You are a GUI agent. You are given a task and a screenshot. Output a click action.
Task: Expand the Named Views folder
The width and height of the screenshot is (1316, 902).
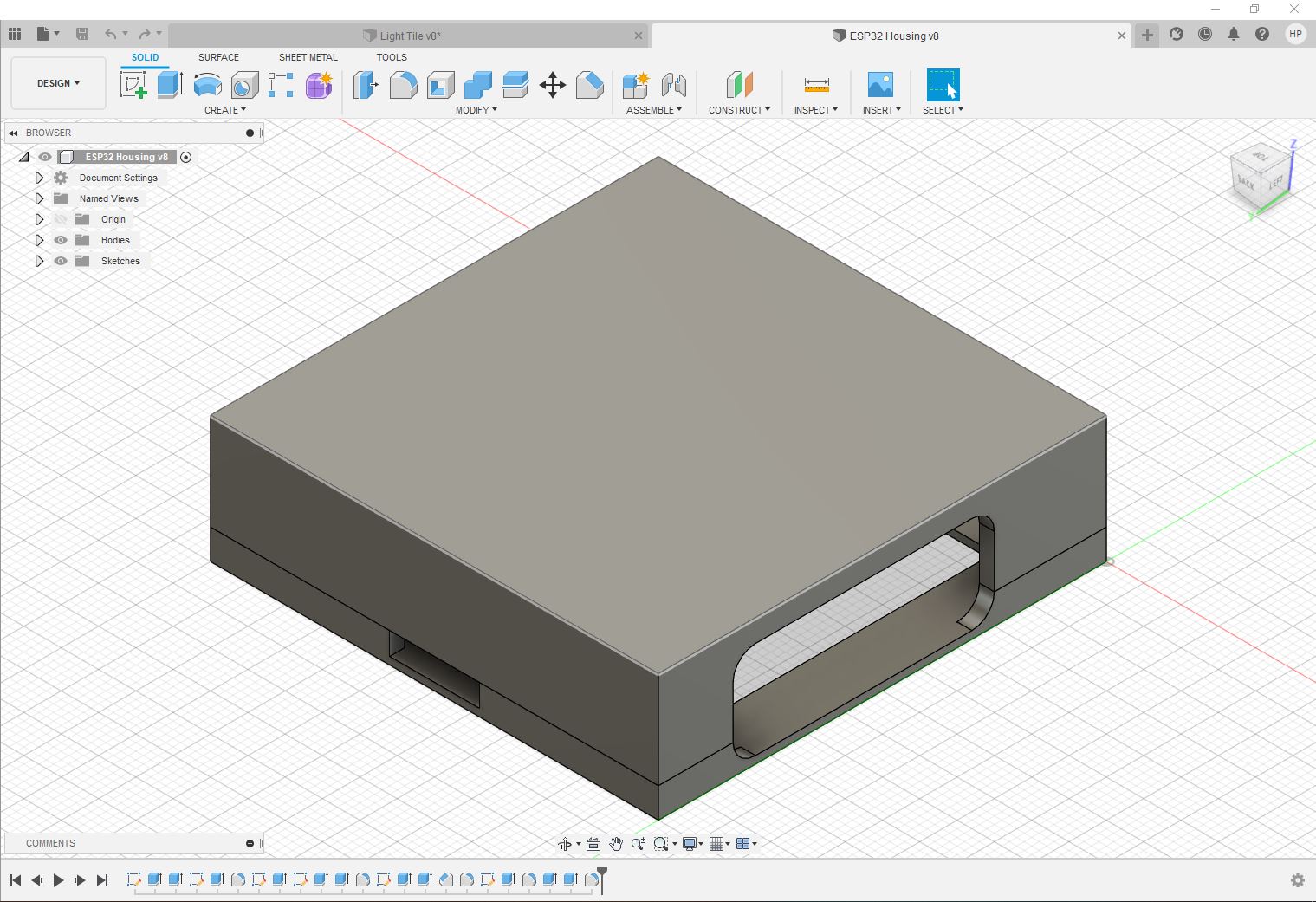tap(39, 198)
